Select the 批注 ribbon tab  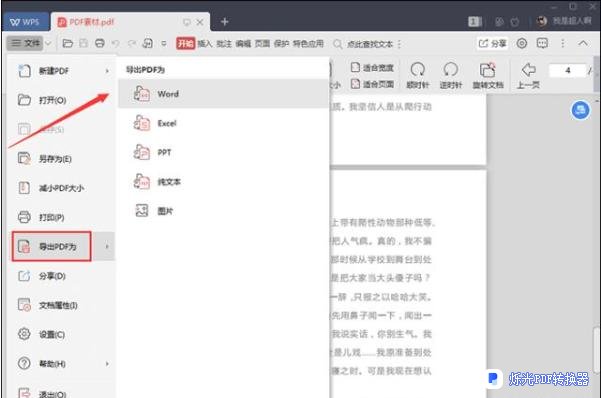(x=224, y=44)
